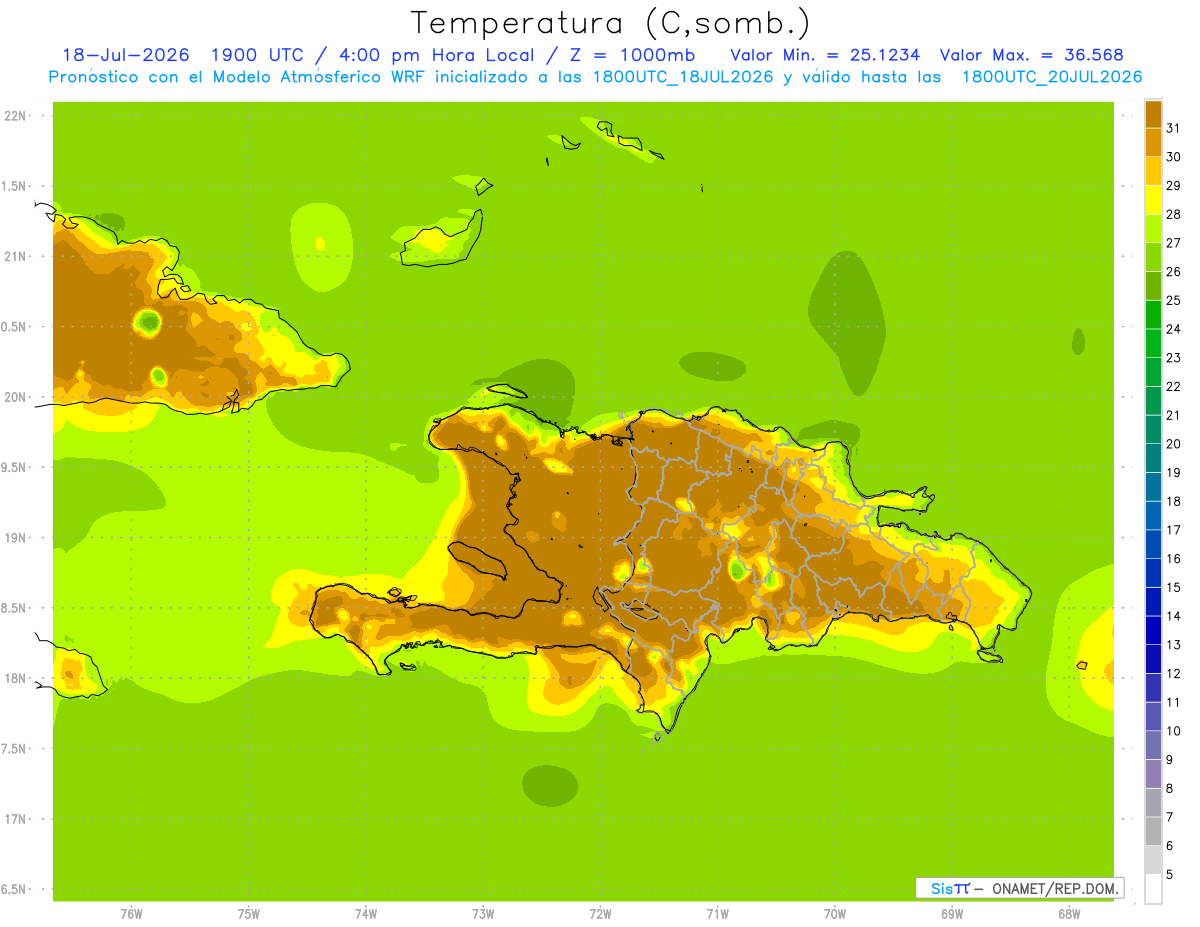This screenshot has width=1200, height=927.
Task: Click the legend value "25"
Action: (x=1173, y=300)
